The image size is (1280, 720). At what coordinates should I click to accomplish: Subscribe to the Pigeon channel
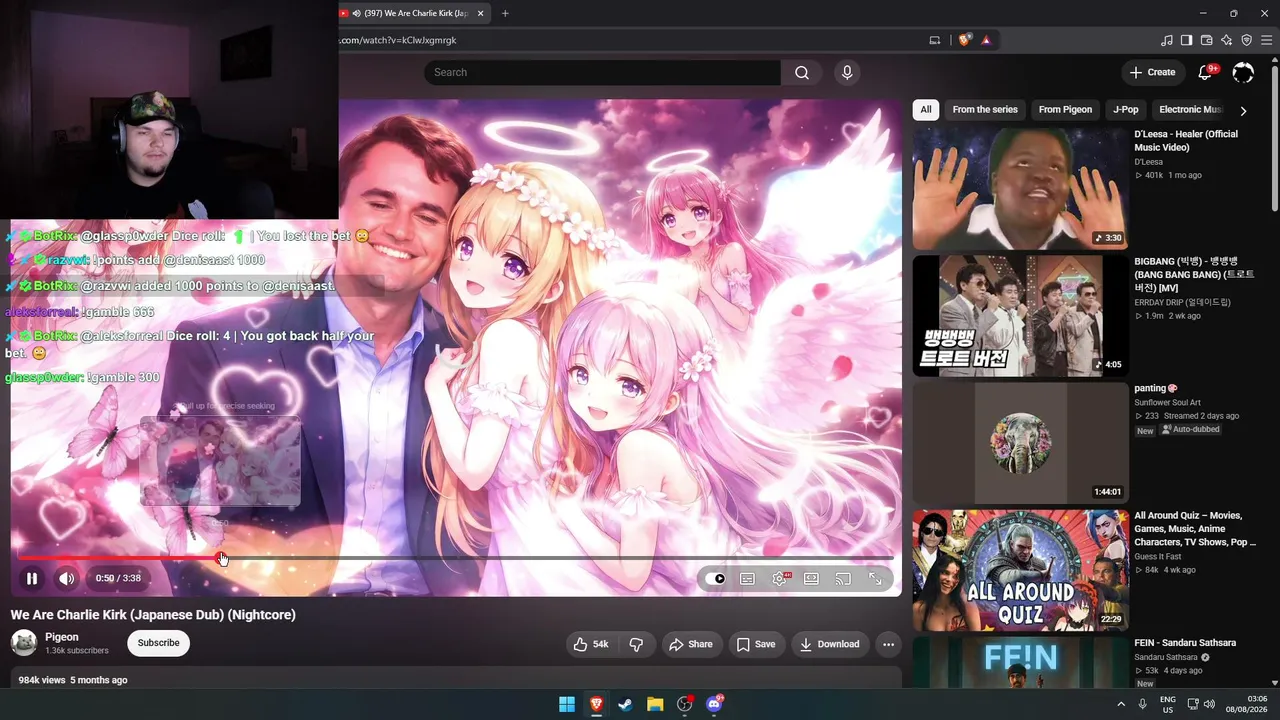[x=158, y=643]
